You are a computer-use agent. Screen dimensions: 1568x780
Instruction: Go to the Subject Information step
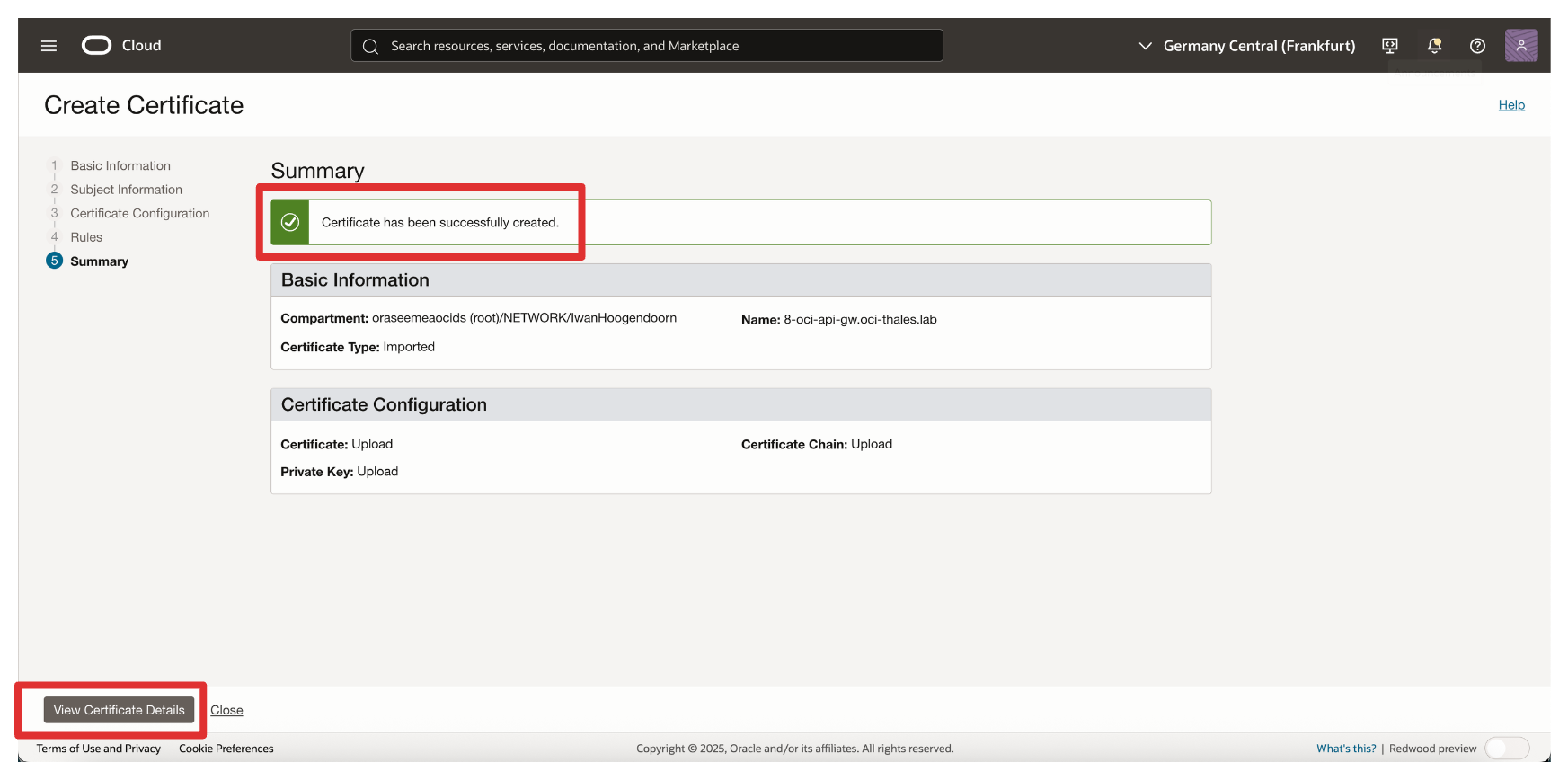[126, 190]
